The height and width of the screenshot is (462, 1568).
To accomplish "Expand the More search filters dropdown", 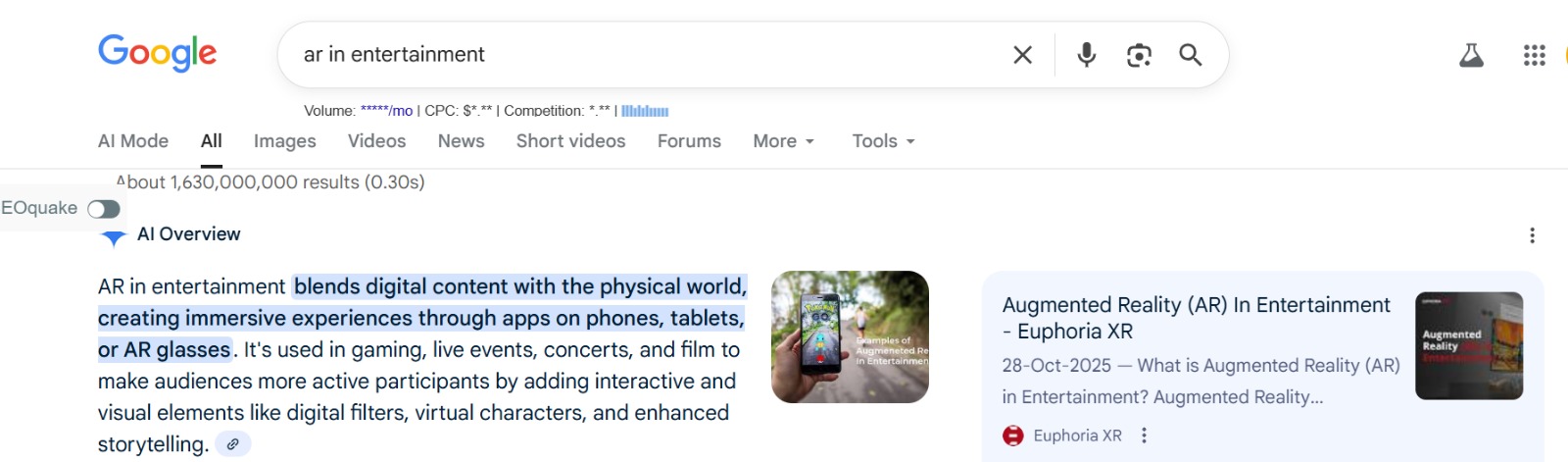I will [x=783, y=141].
